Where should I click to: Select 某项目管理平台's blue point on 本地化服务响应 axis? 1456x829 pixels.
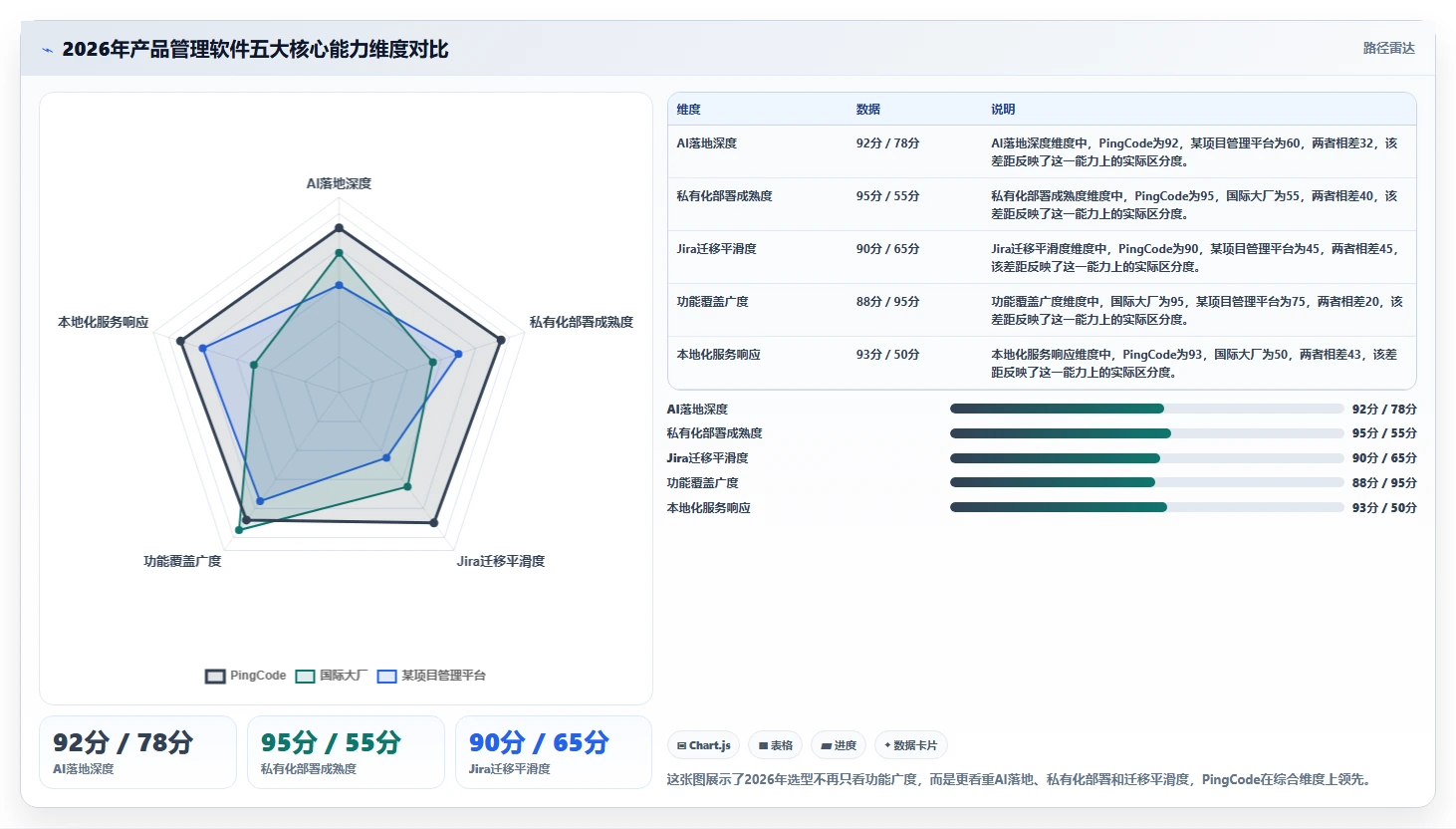click(x=203, y=349)
